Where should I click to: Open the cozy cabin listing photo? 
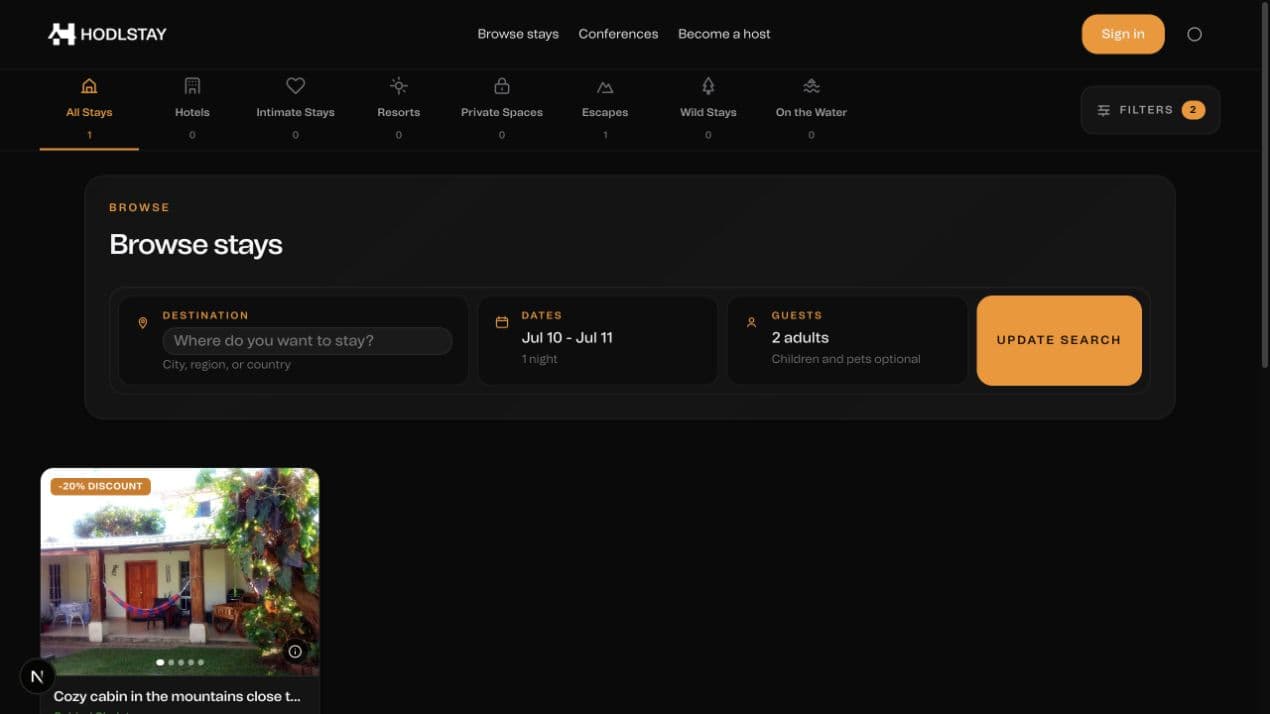click(x=180, y=572)
